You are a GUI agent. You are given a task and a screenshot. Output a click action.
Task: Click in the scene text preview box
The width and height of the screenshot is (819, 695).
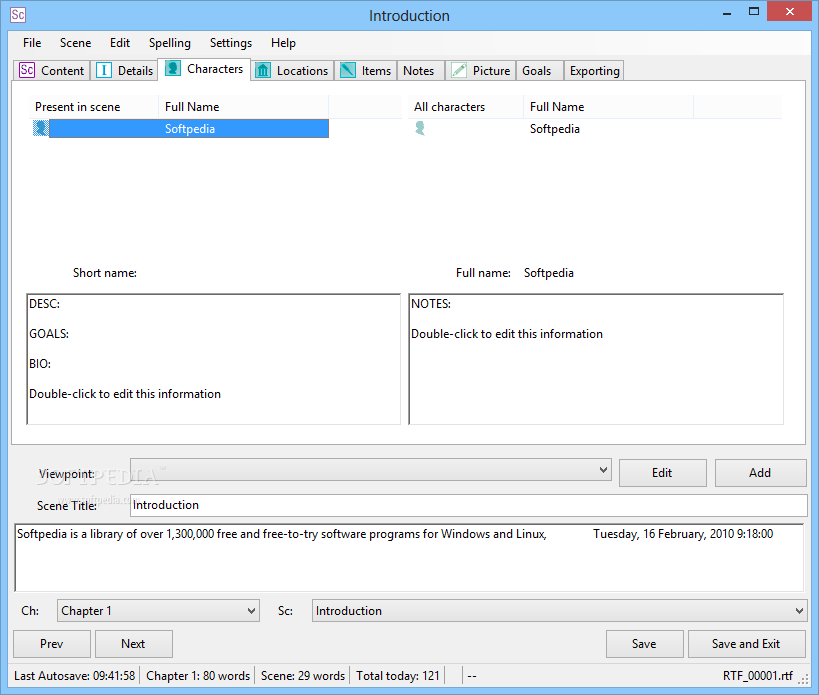pos(409,557)
